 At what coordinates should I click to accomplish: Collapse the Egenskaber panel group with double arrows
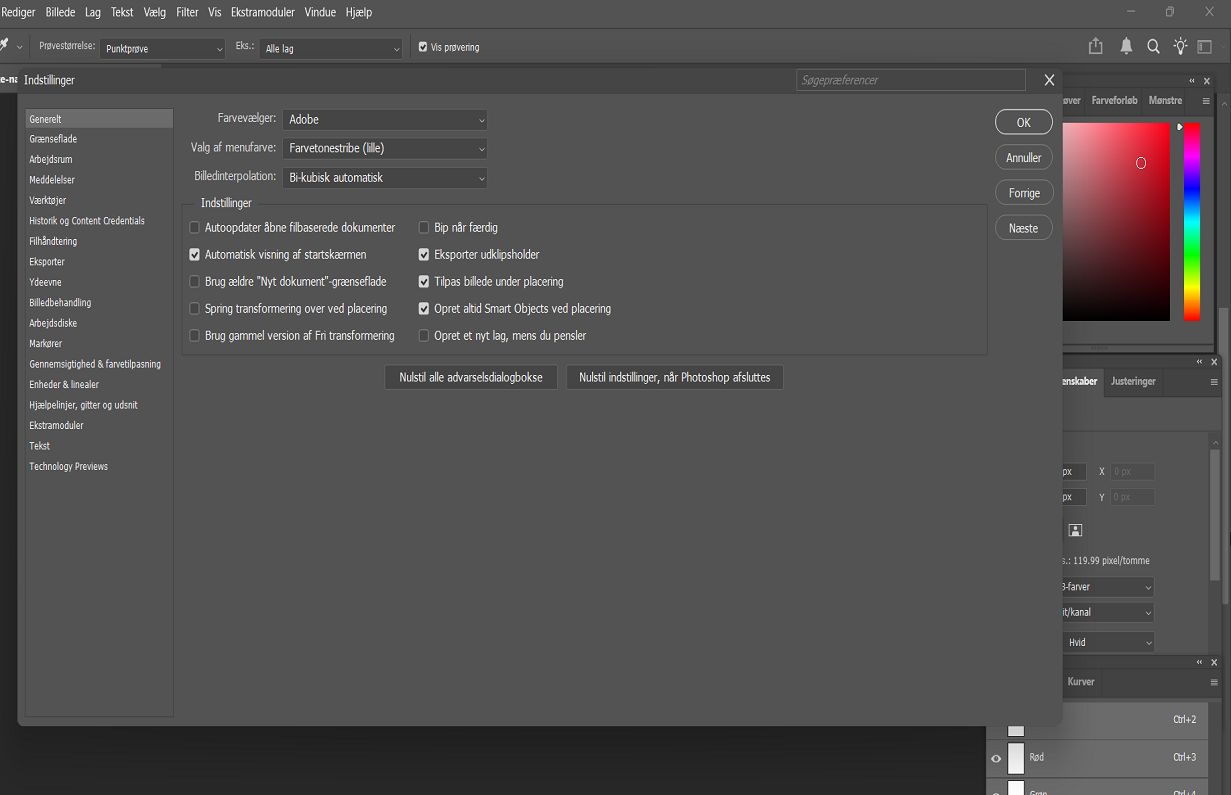[x=1200, y=362]
